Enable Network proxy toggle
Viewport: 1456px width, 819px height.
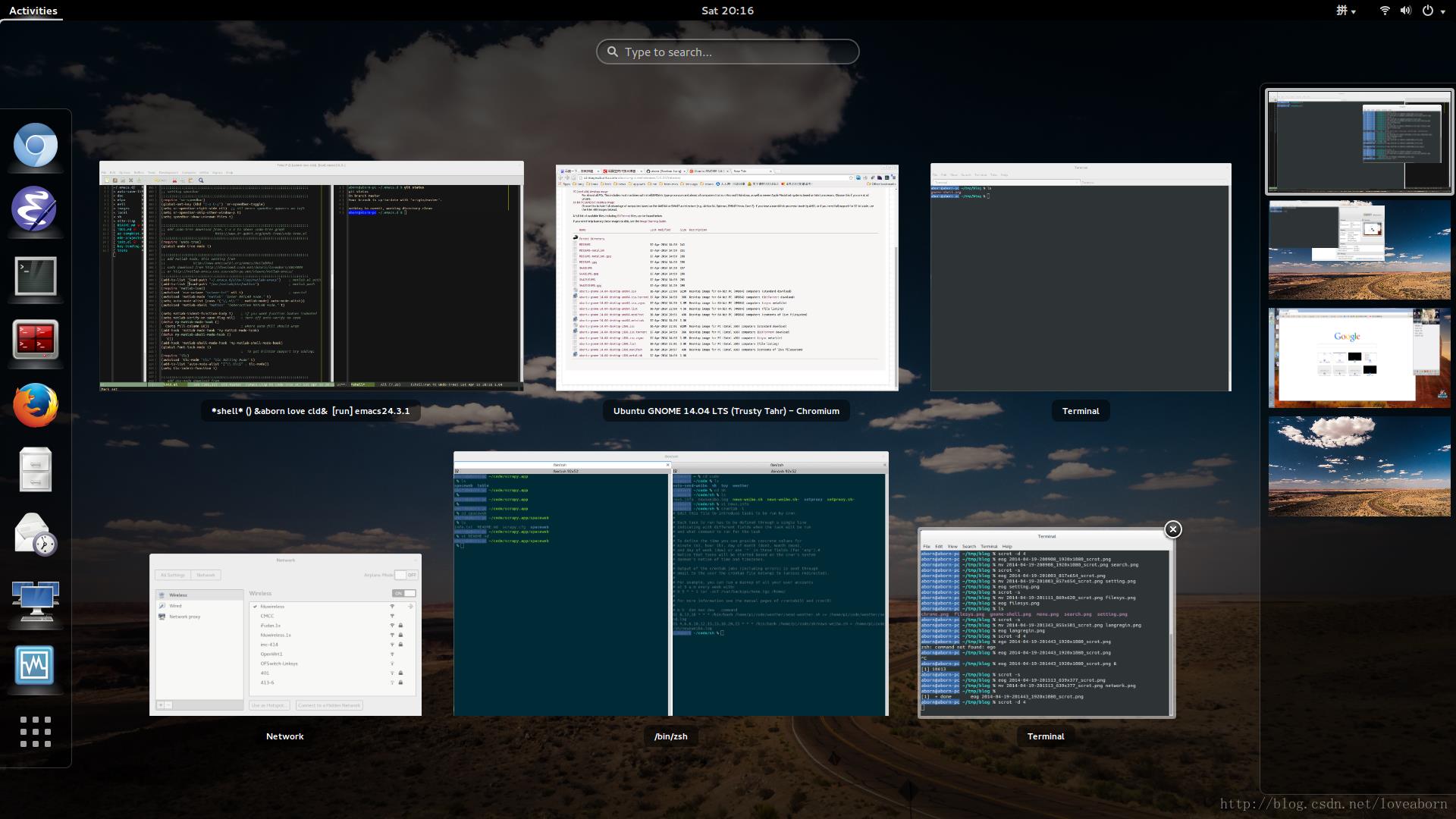coord(185,617)
